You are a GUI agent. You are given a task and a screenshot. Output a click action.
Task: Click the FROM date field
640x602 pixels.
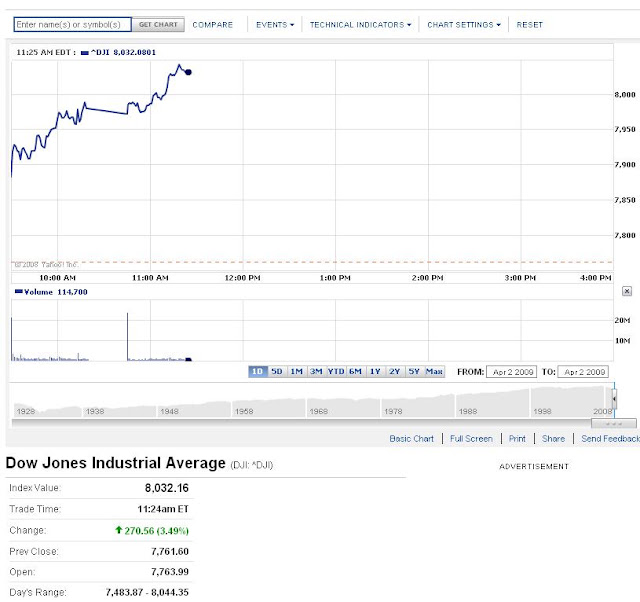pos(511,372)
